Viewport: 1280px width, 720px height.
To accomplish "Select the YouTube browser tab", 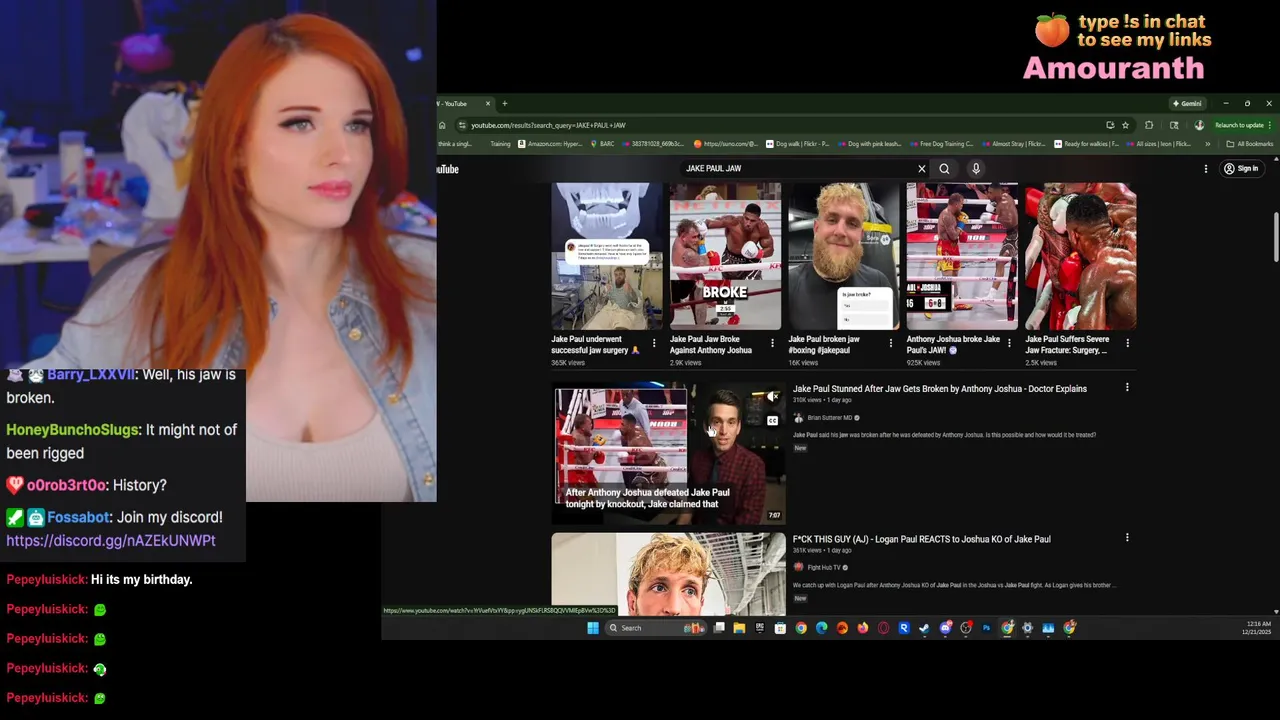I will [460, 103].
